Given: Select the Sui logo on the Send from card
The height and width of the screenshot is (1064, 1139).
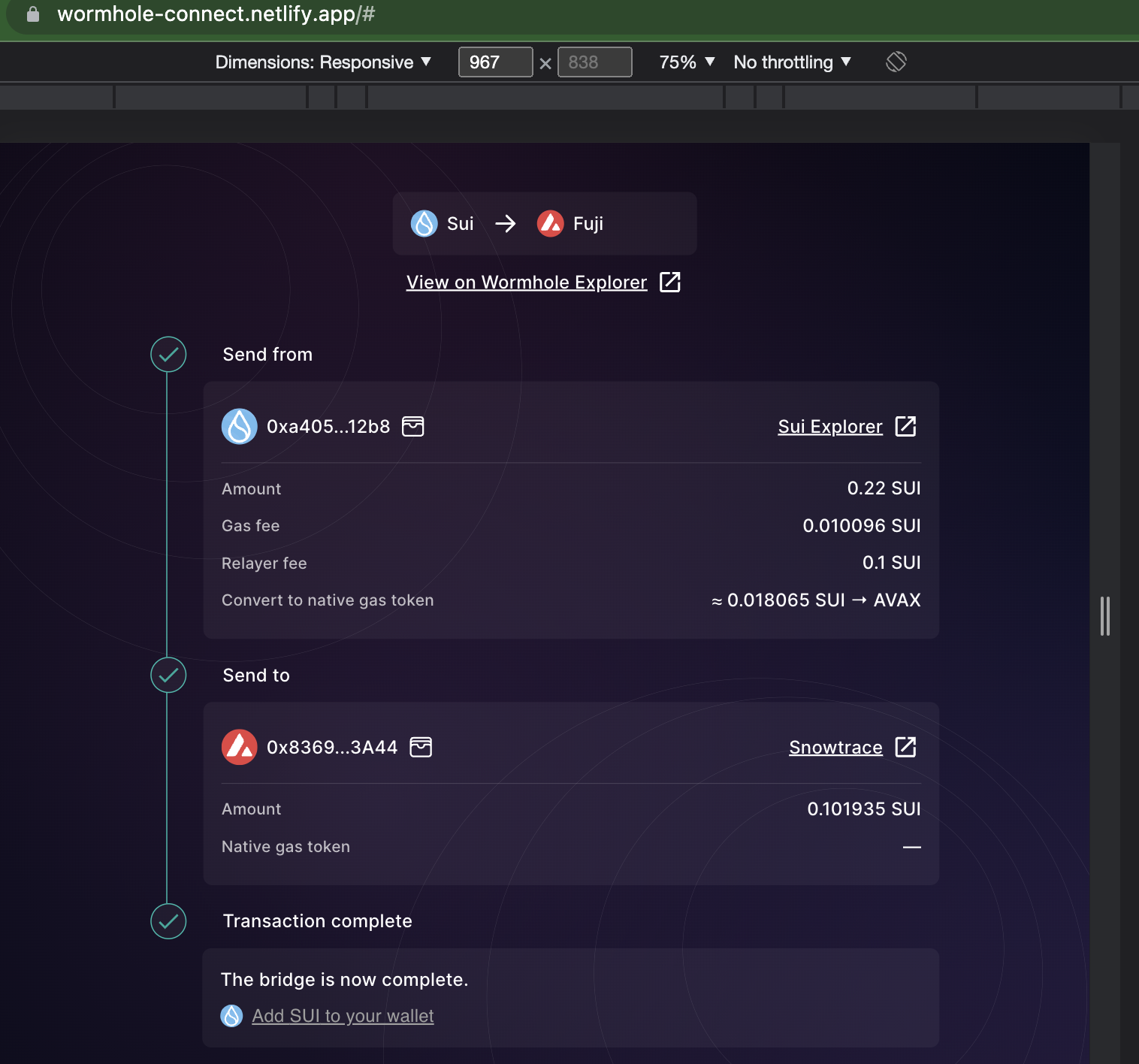Looking at the screenshot, I should pyautogui.click(x=239, y=426).
